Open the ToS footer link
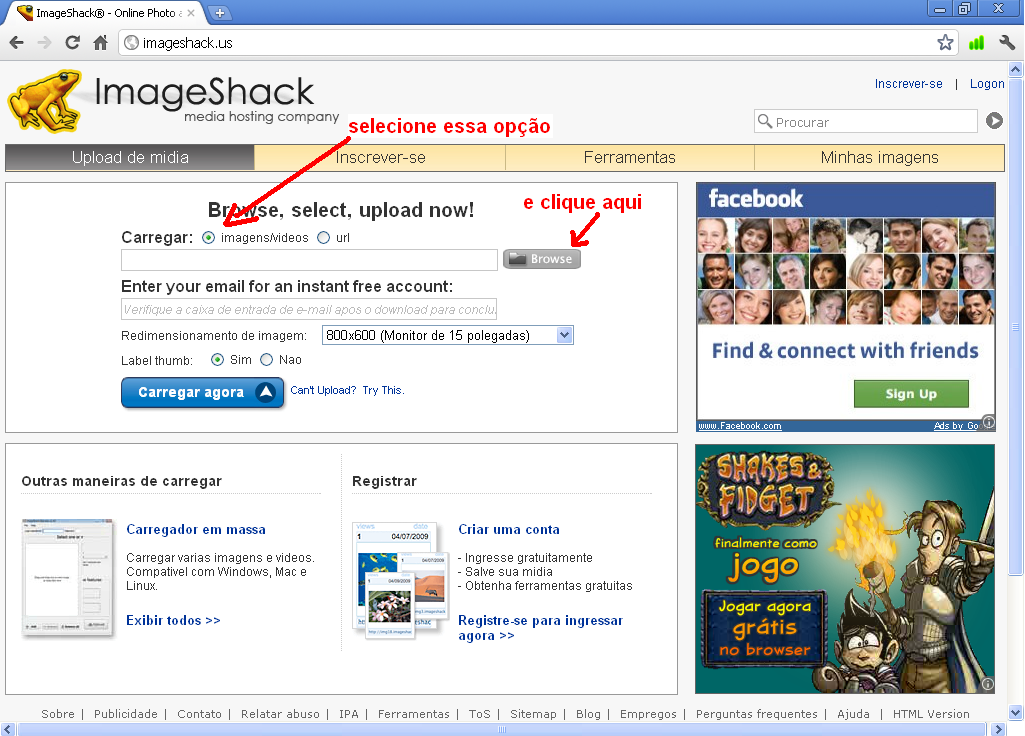 (479, 714)
